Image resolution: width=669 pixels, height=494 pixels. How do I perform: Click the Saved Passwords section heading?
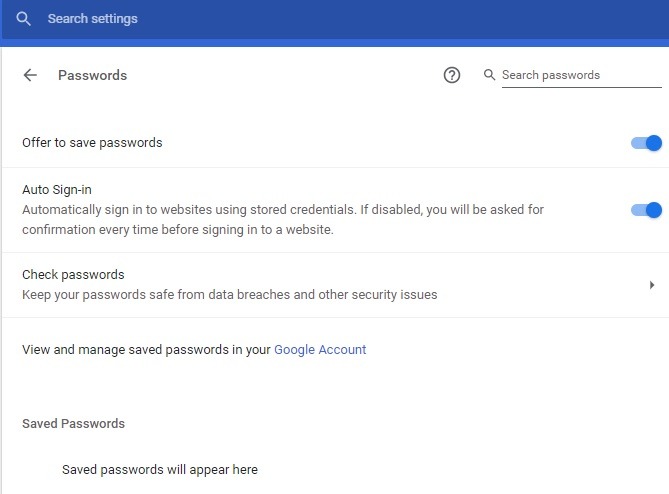[73, 424]
